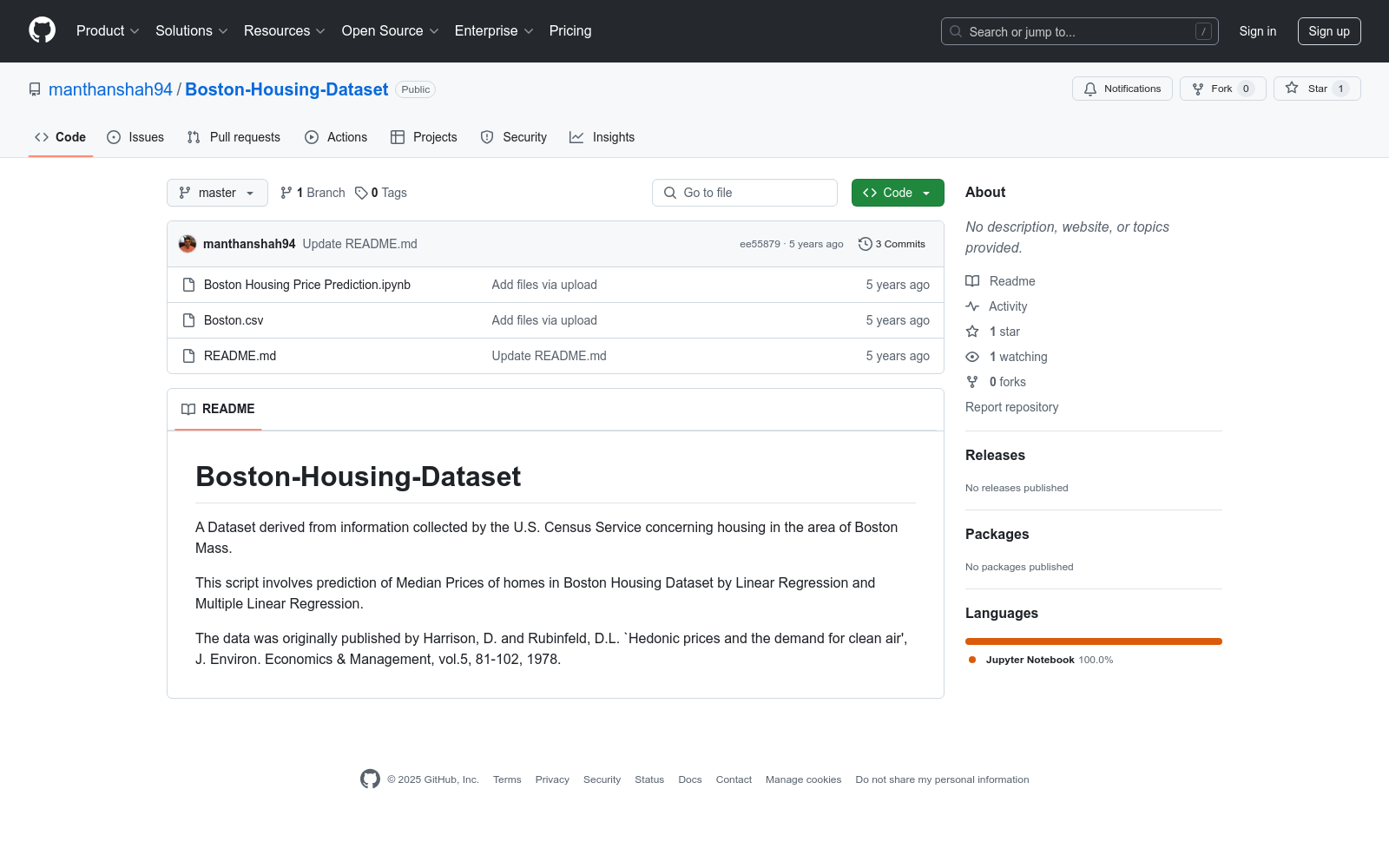Open the Boston-Housing-Dataset repository link
This screenshot has width=1389, height=868.
pos(286,89)
